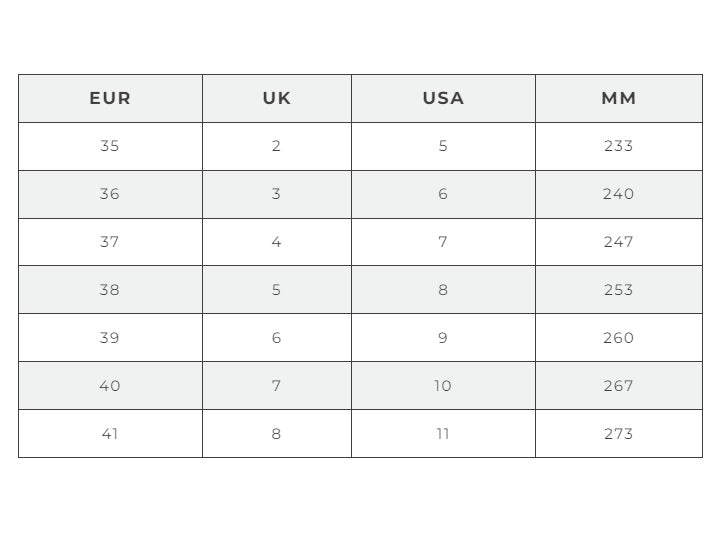Click the 273 millimeter cell

[618, 434]
